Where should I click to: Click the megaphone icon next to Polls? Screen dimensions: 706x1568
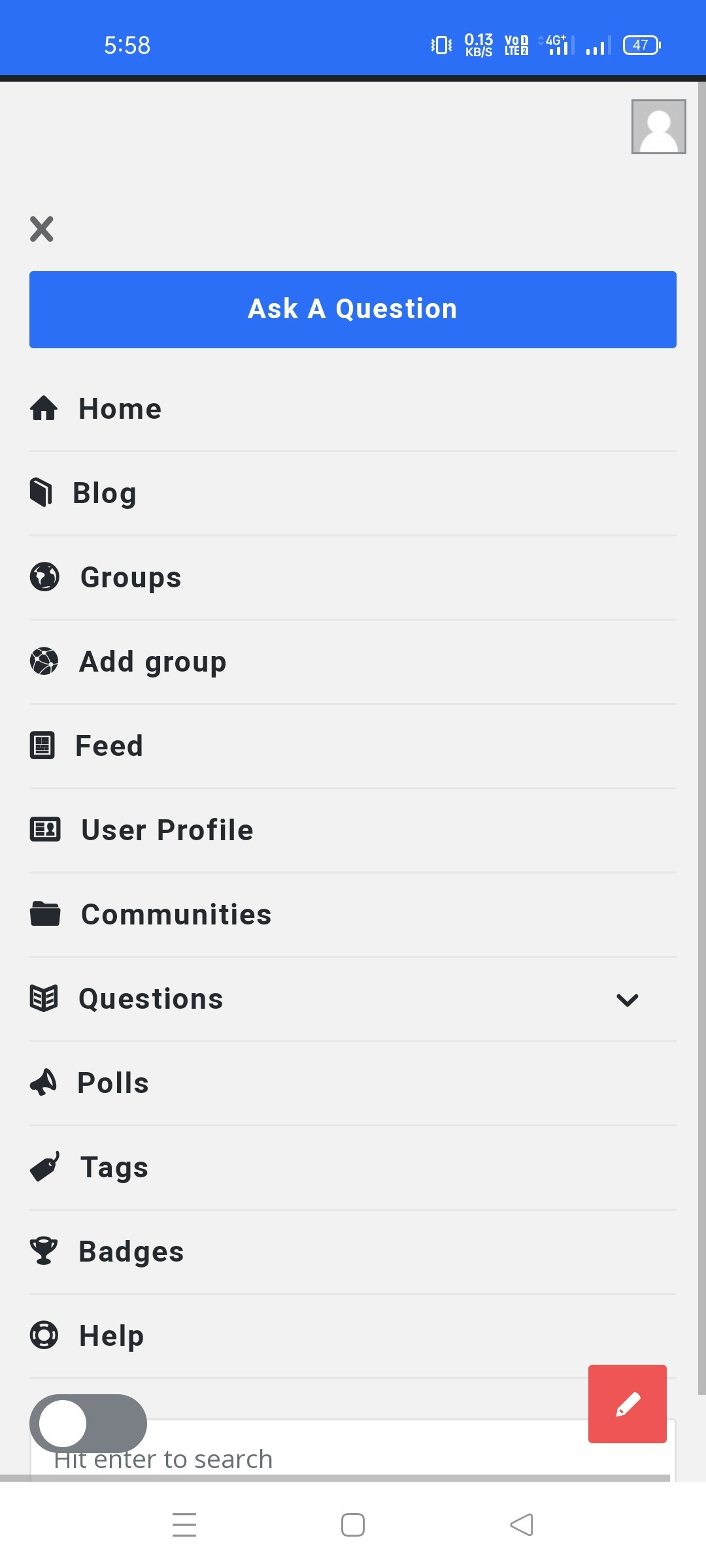click(x=44, y=1083)
